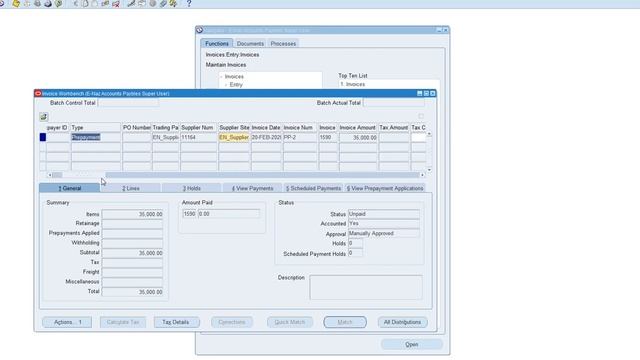Click the Close Form toolbar icon
This screenshot has width=640, height=360.
tap(59, 4)
